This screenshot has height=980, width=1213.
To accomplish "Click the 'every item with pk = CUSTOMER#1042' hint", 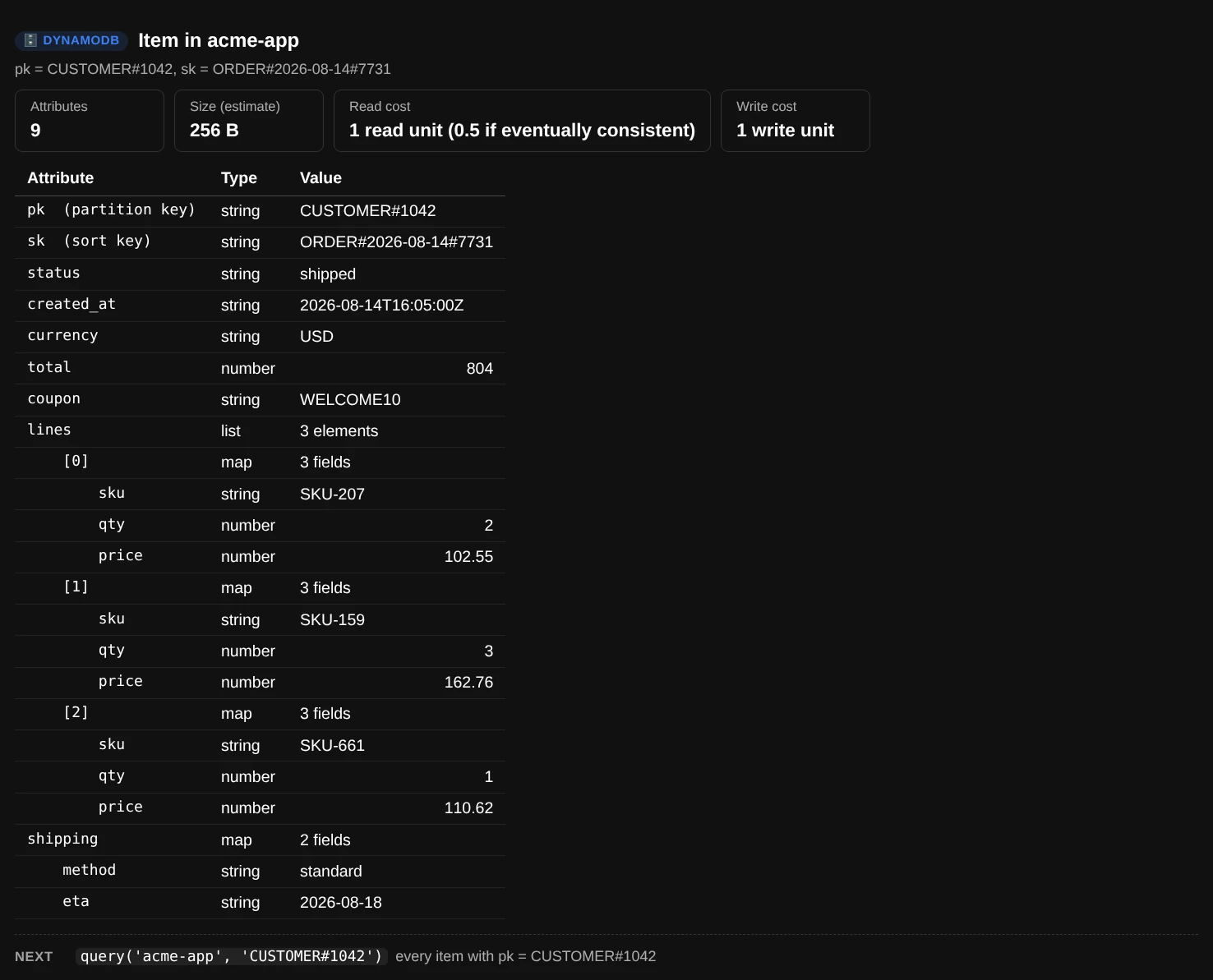I will click(526, 956).
